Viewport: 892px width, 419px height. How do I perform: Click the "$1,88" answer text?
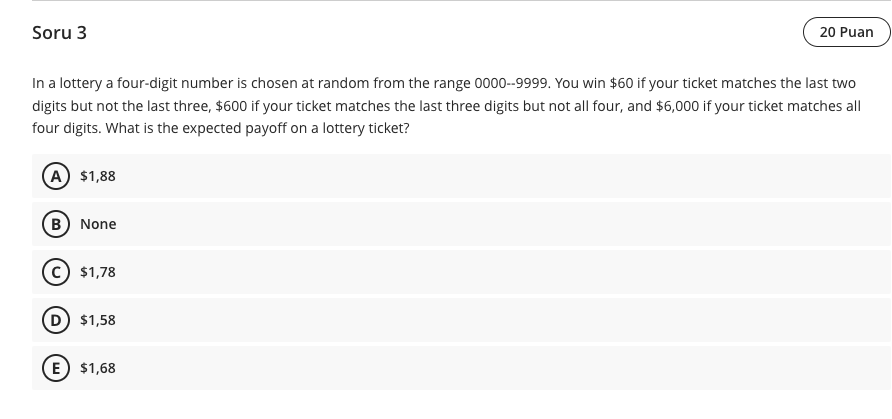coord(98,176)
